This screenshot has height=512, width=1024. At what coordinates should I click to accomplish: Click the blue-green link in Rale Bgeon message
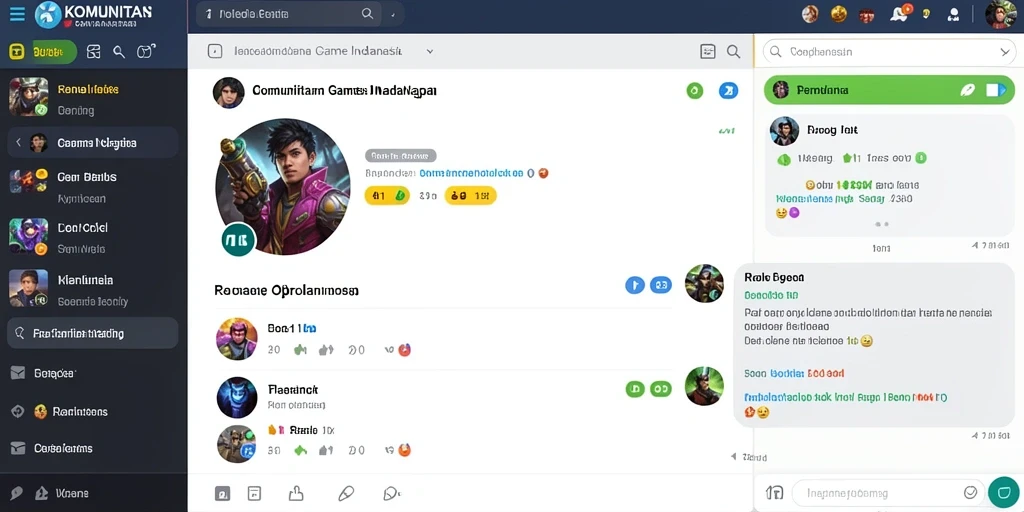tap(846, 396)
